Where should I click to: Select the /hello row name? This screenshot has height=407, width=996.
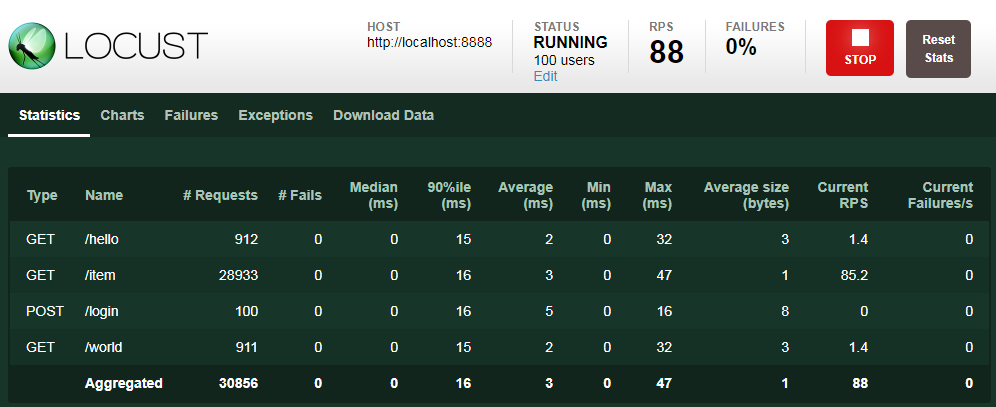coord(102,239)
